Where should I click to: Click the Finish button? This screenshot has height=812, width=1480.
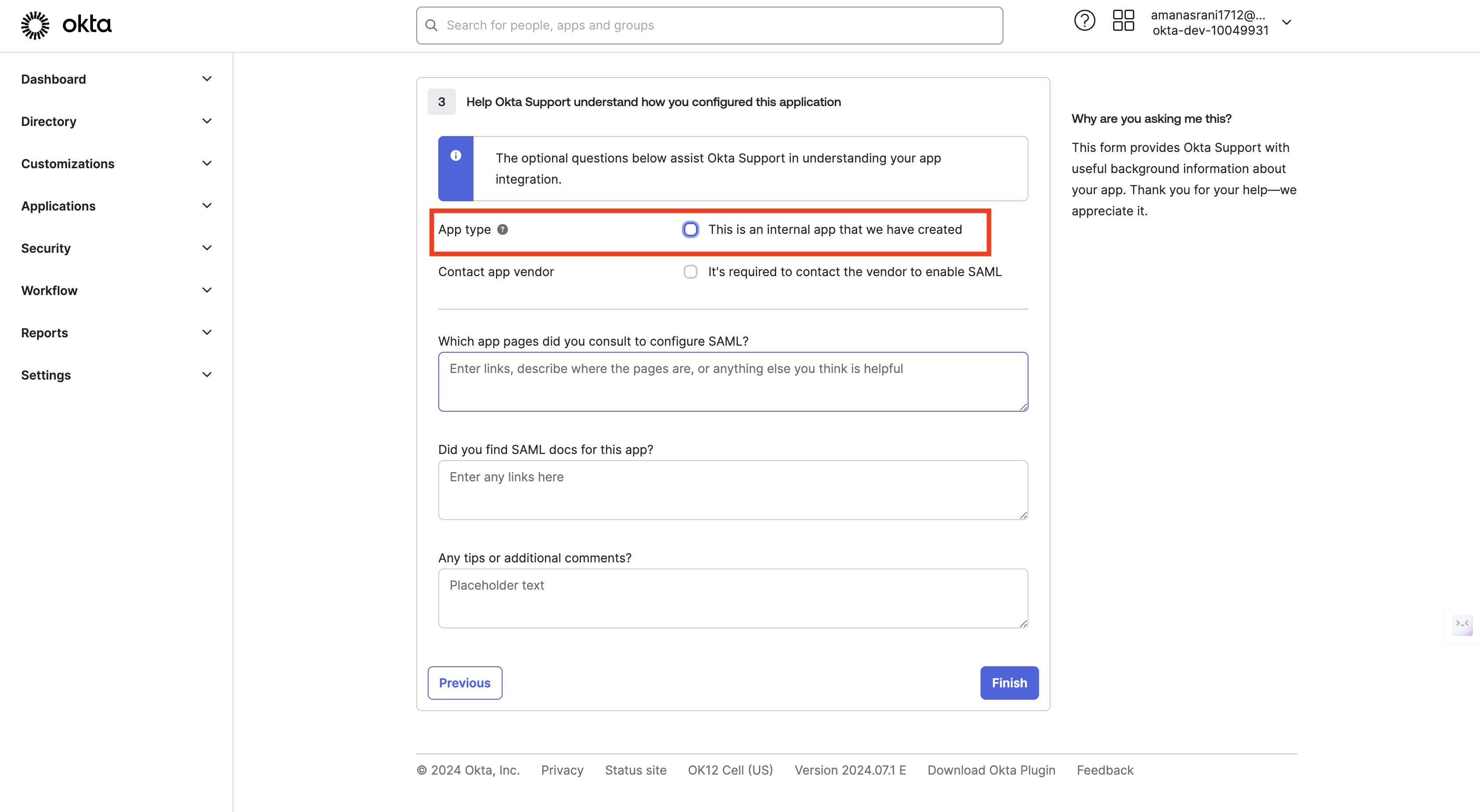1009,683
